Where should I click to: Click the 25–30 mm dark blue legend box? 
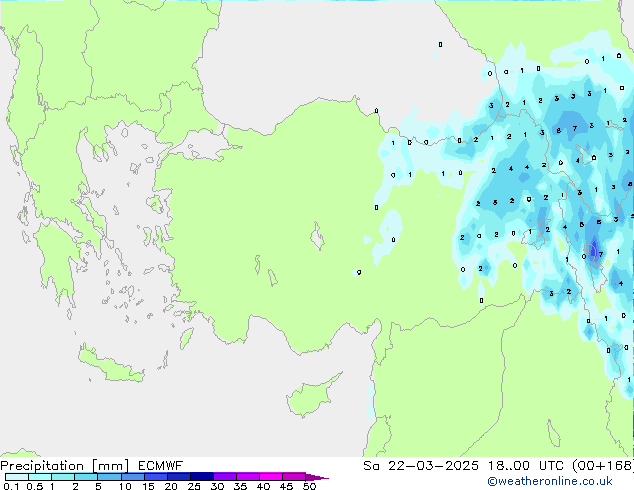202,477
